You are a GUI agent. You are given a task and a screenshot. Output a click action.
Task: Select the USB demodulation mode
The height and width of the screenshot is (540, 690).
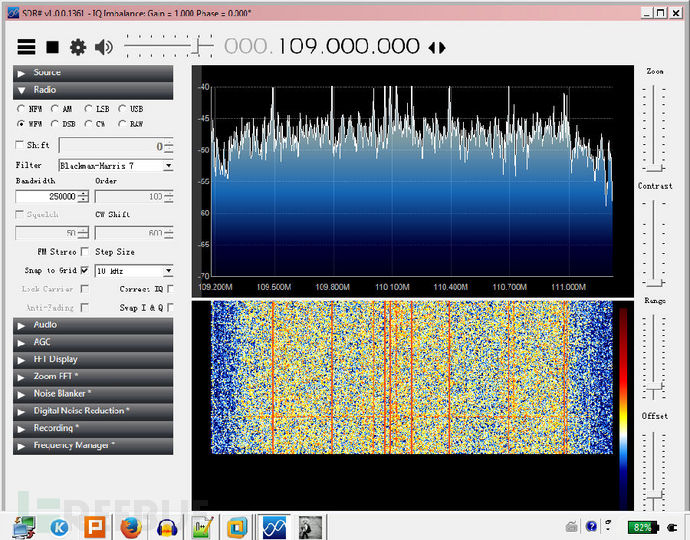pos(123,108)
